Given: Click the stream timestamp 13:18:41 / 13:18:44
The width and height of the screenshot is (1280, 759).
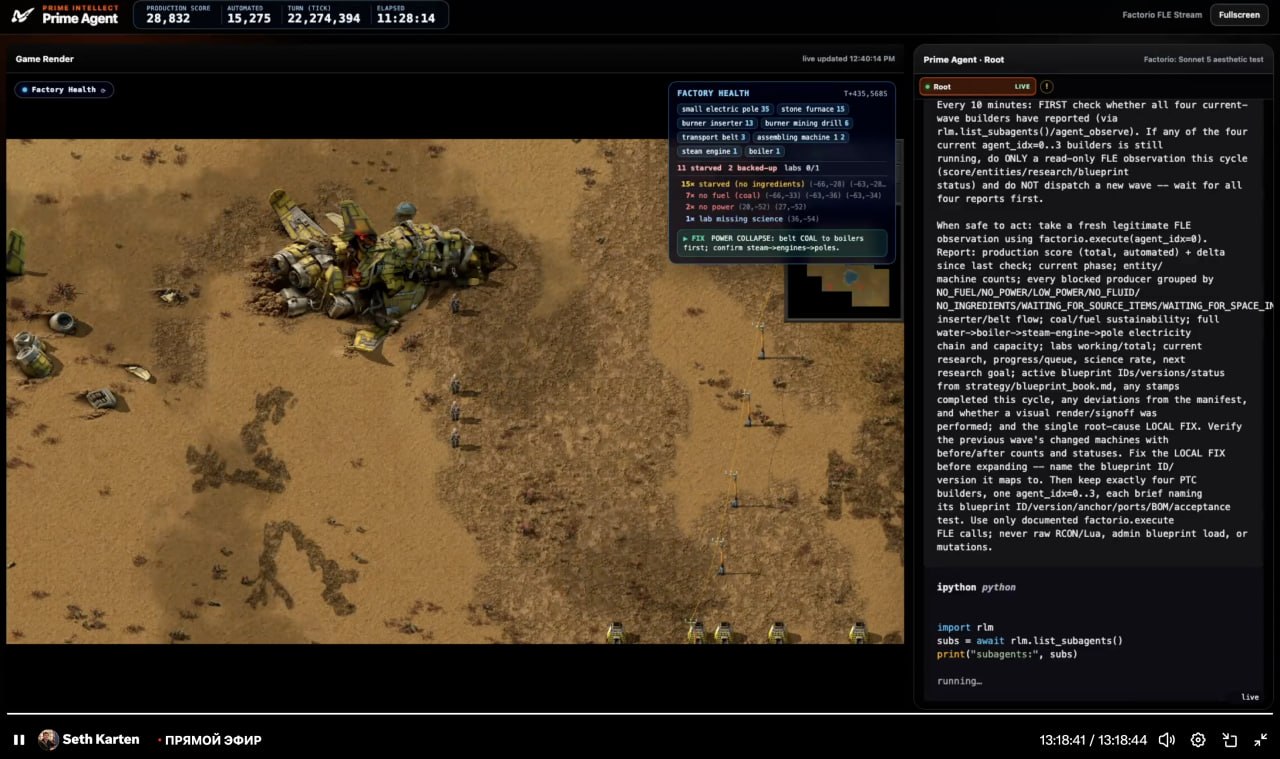Looking at the screenshot, I should 1093,740.
